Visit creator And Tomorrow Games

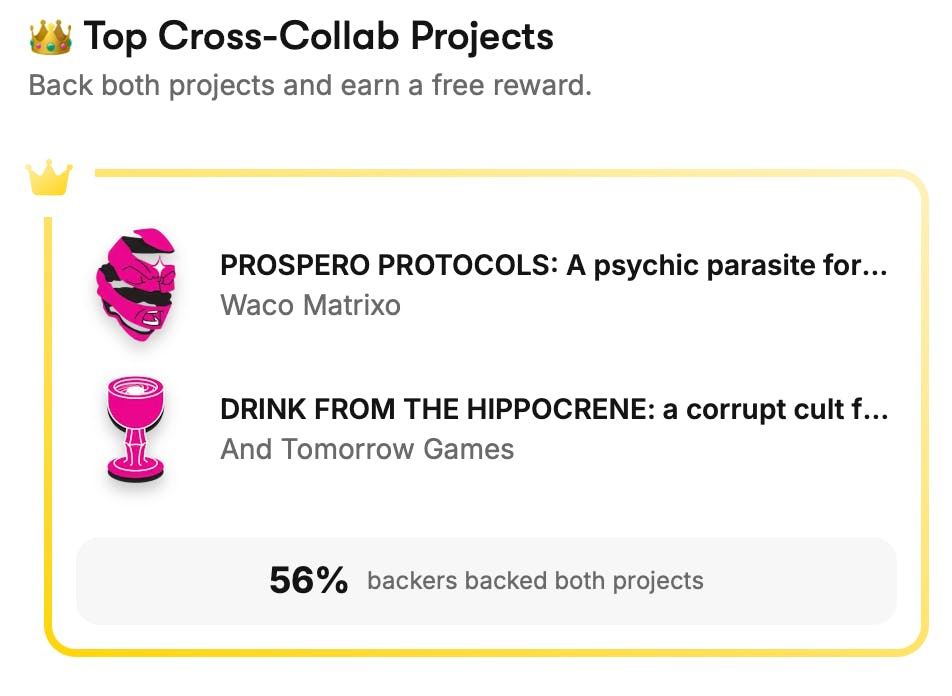[367, 449]
